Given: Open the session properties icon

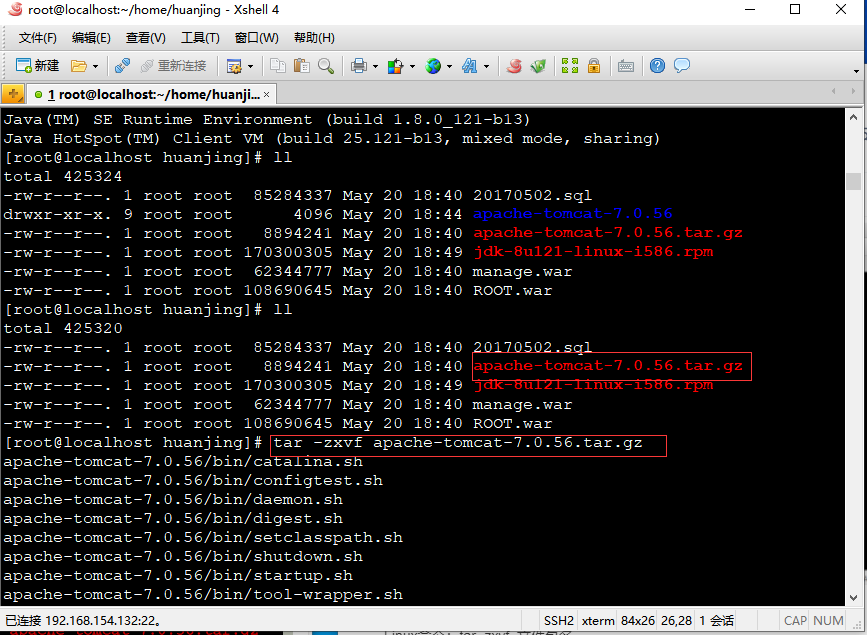Looking at the screenshot, I should pyautogui.click(x=234, y=66).
